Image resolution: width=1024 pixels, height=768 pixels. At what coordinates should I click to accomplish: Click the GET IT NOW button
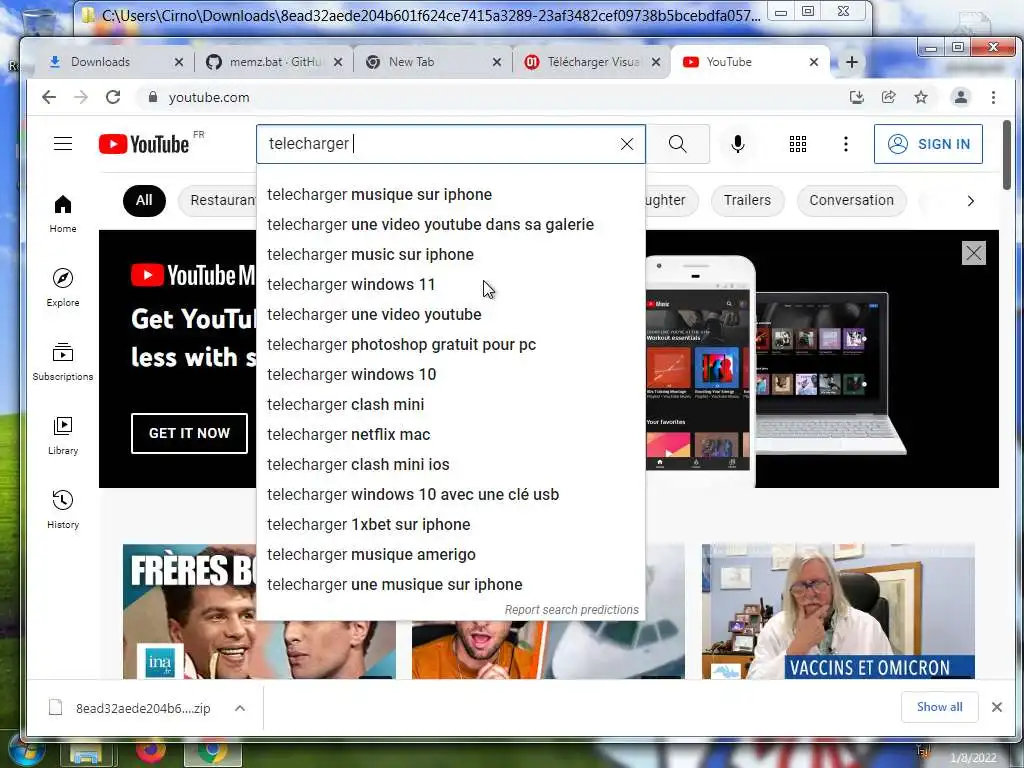pyautogui.click(x=189, y=433)
